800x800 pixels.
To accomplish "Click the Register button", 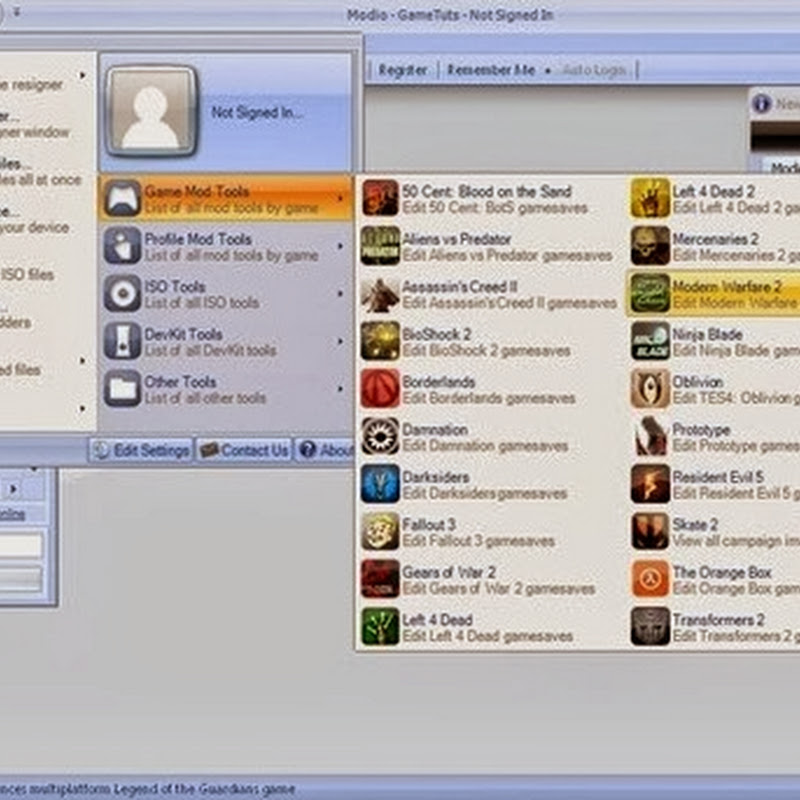I will pos(403,70).
